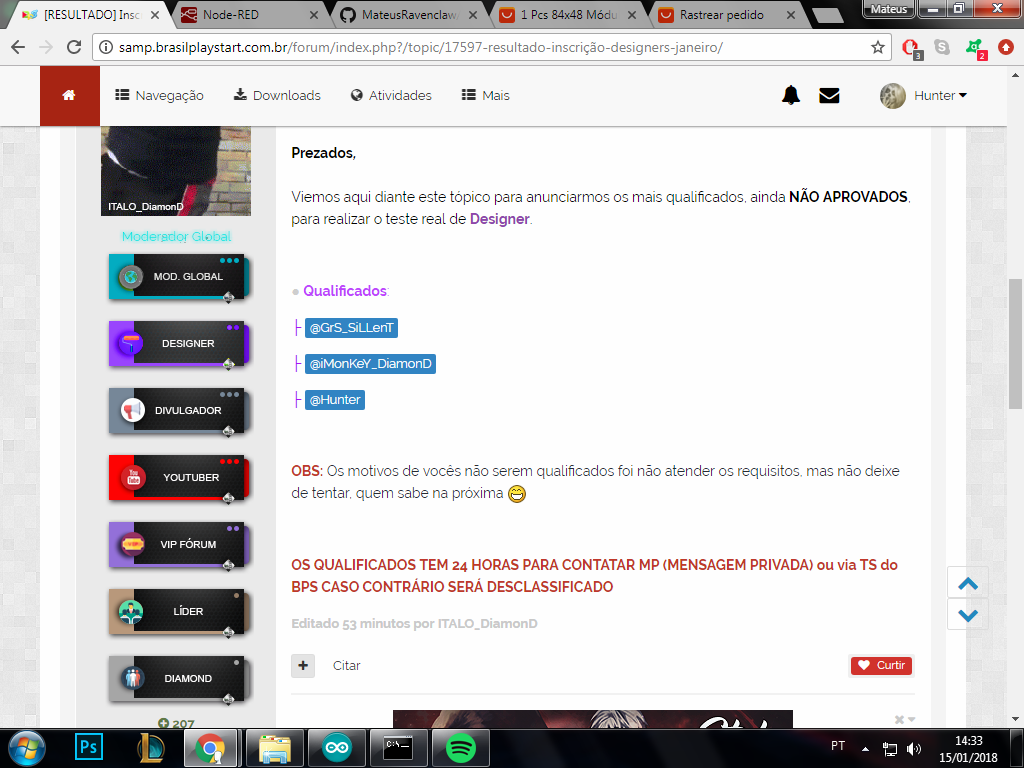Viewport: 1024px width, 768px height.
Task: Open Spotify from the taskbar
Action: [459, 747]
